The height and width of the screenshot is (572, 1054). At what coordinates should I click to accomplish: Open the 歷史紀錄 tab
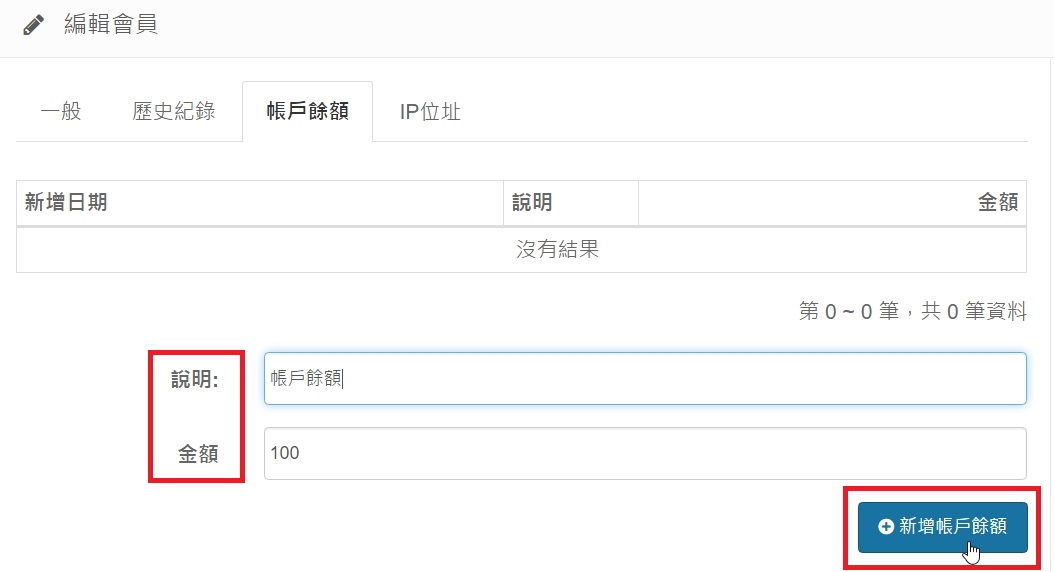click(174, 111)
